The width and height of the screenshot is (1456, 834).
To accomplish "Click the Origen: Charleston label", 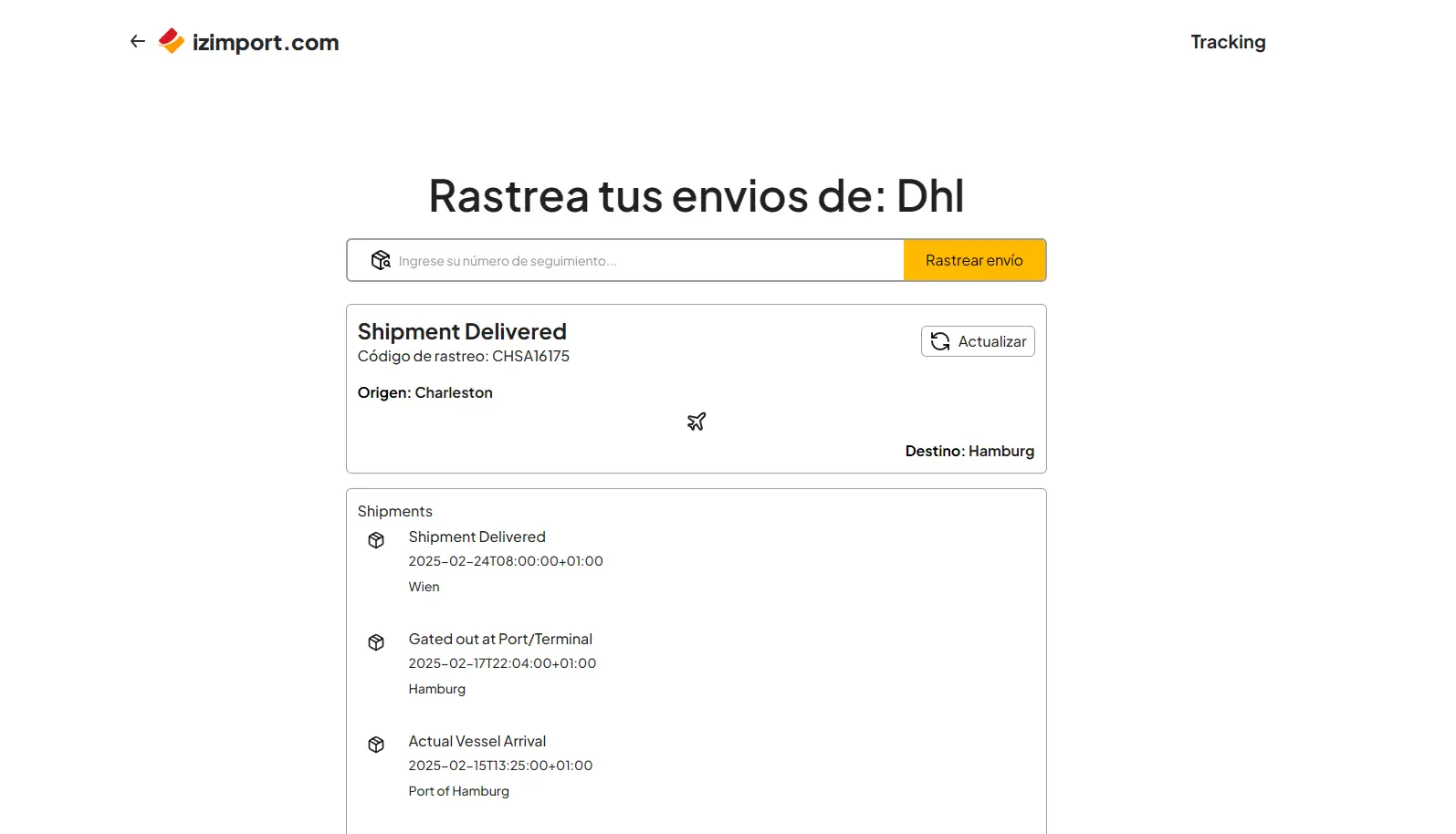I will [425, 392].
